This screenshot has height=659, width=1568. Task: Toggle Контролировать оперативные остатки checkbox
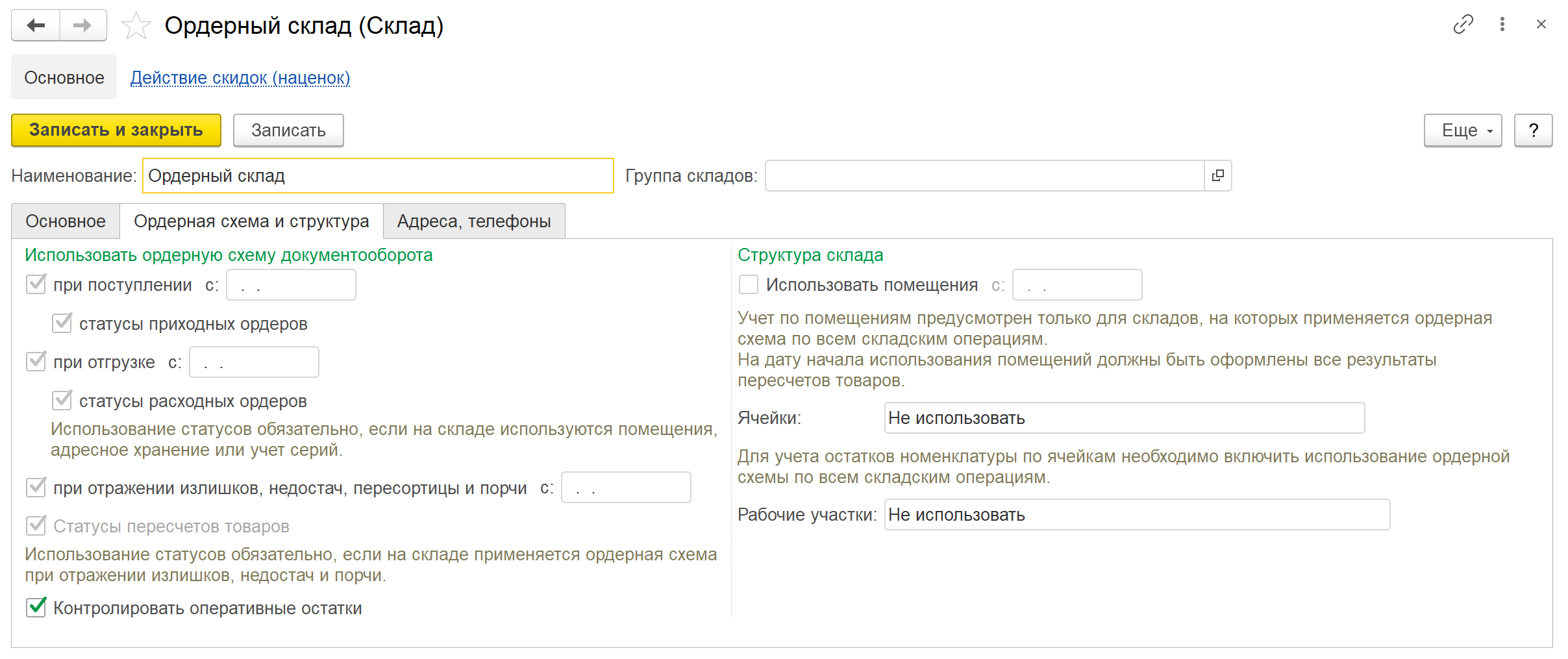click(x=36, y=608)
